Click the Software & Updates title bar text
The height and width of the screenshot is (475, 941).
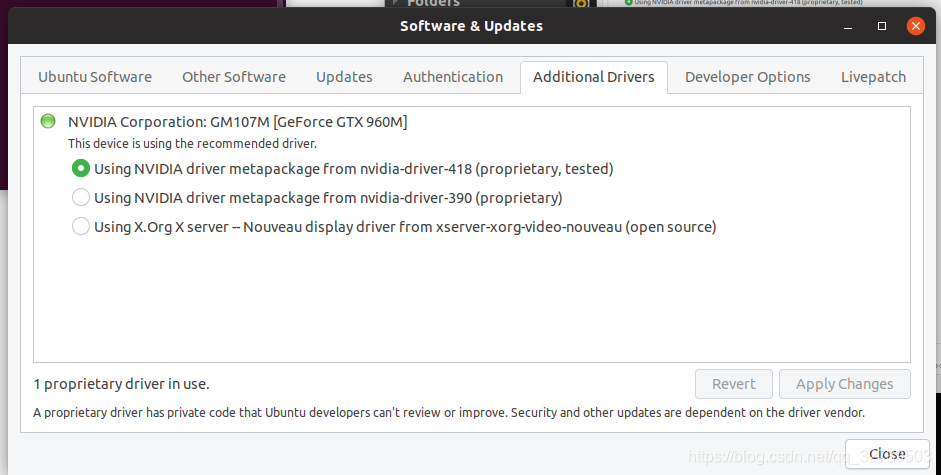pyautogui.click(x=471, y=26)
